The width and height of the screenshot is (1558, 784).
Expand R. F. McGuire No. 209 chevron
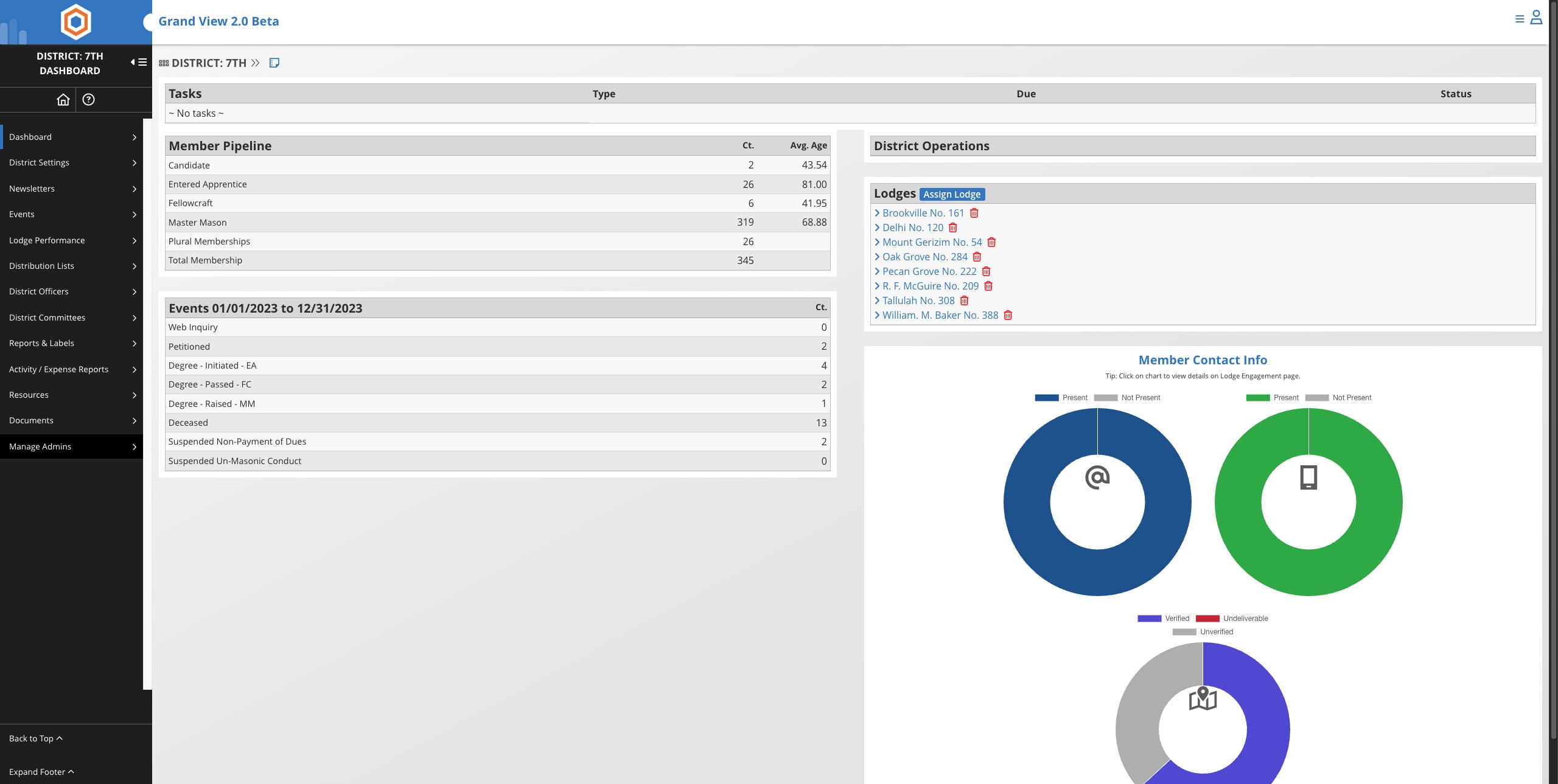coord(877,286)
